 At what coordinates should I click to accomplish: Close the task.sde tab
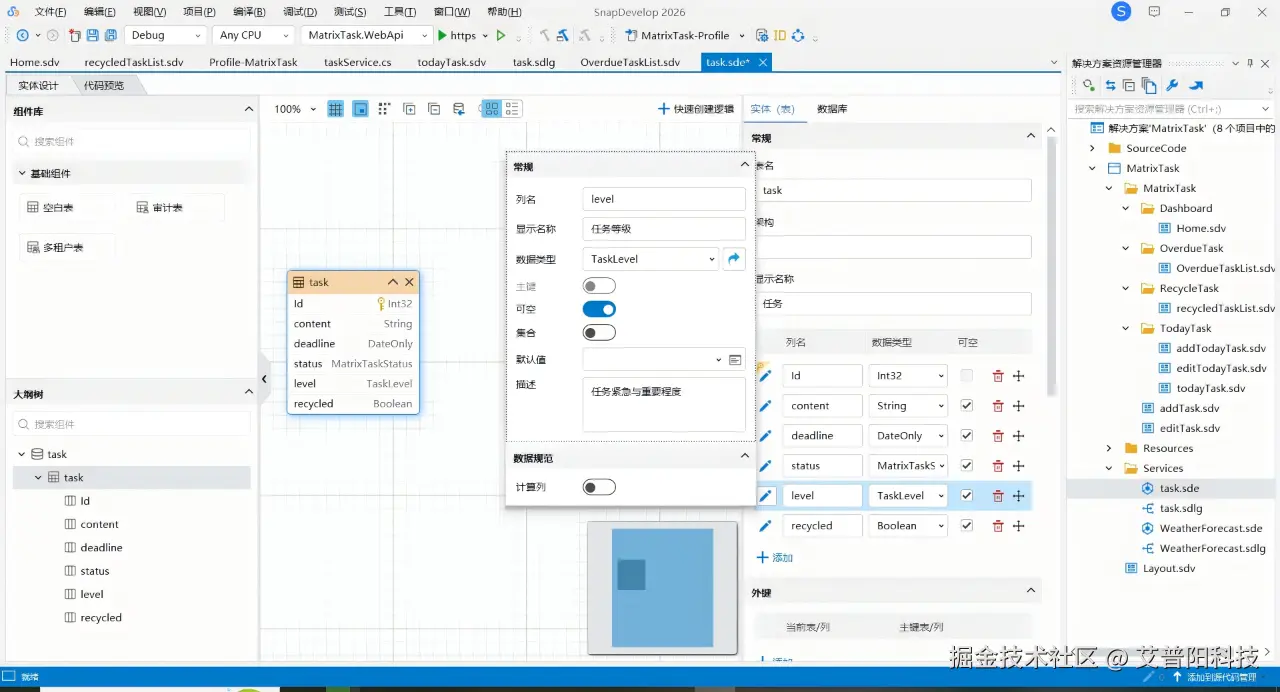click(762, 62)
